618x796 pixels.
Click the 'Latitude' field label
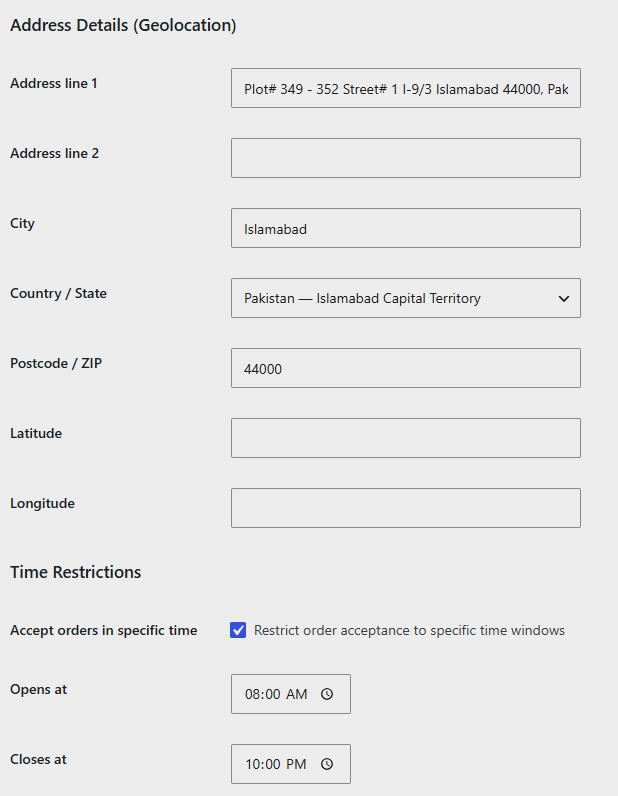[x=36, y=433]
